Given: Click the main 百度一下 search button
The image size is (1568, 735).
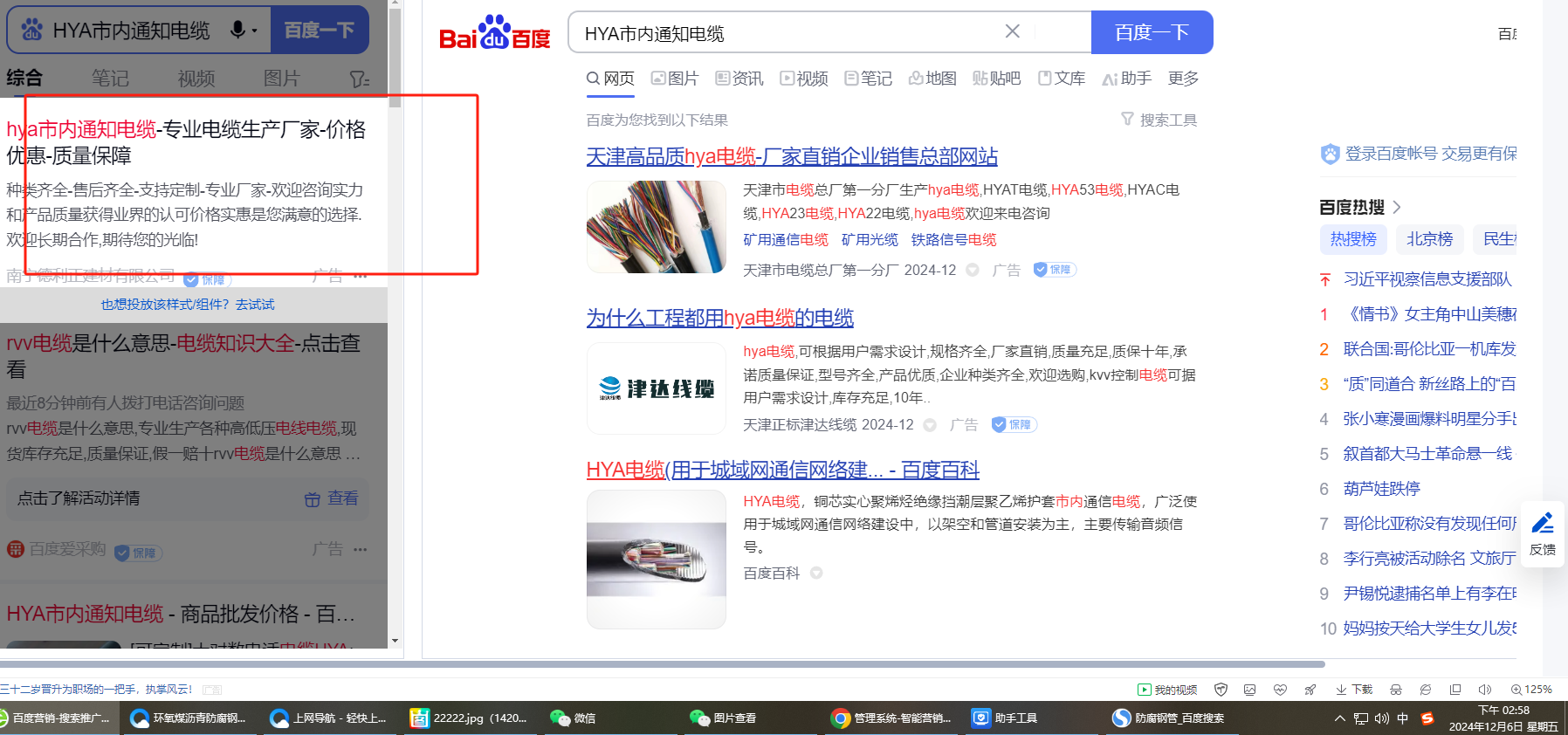Looking at the screenshot, I should (x=1152, y=32).
